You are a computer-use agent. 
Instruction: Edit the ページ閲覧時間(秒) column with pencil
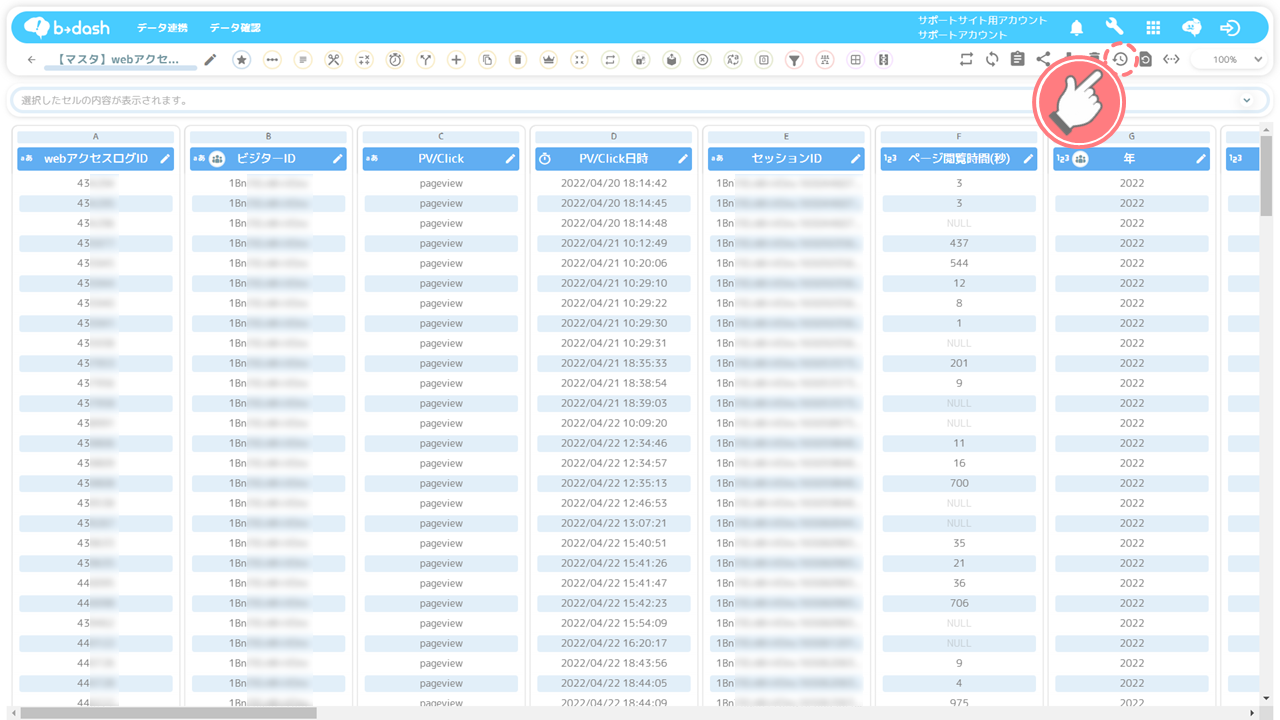1028,159
